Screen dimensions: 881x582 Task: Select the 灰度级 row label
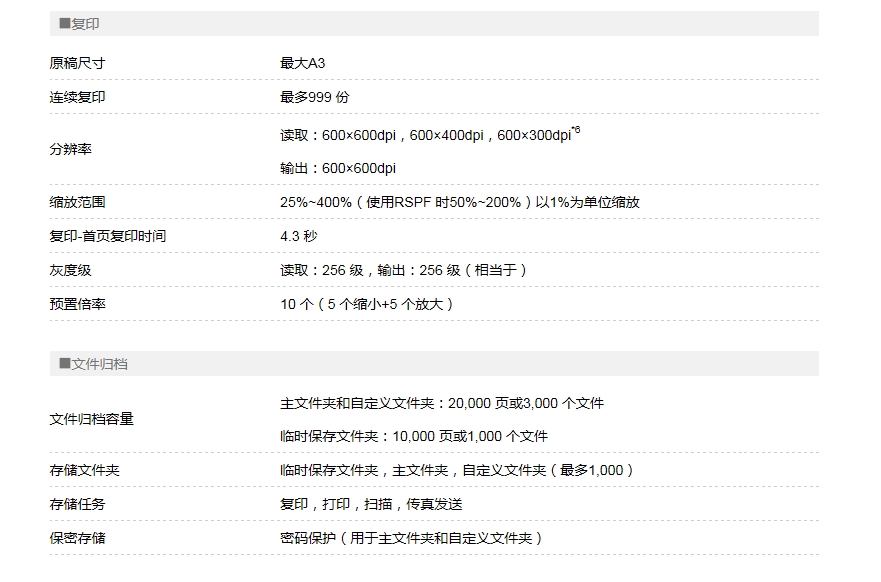pyautogui.click(x=70, y=270)
